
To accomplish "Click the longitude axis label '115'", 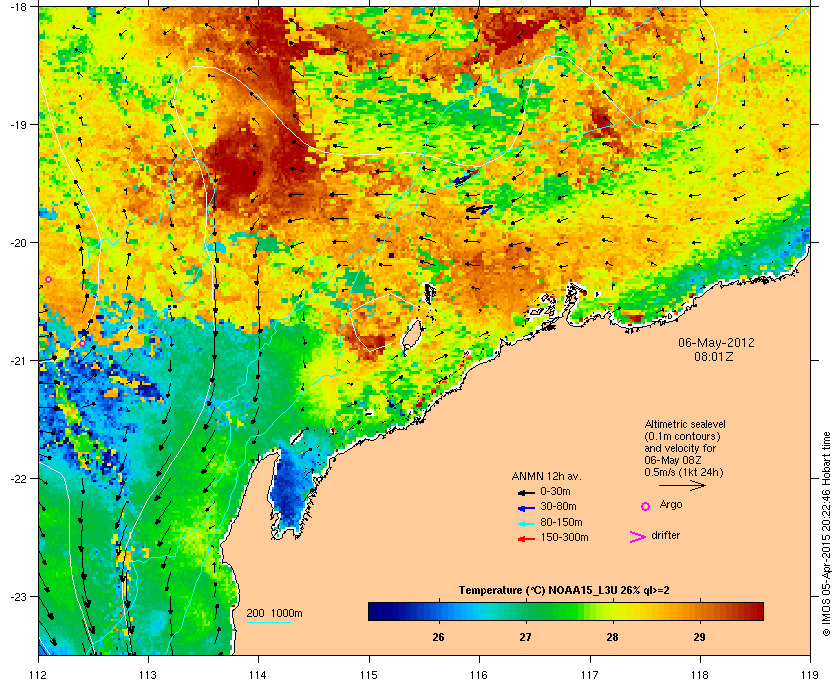I will [x=369, y=675].
